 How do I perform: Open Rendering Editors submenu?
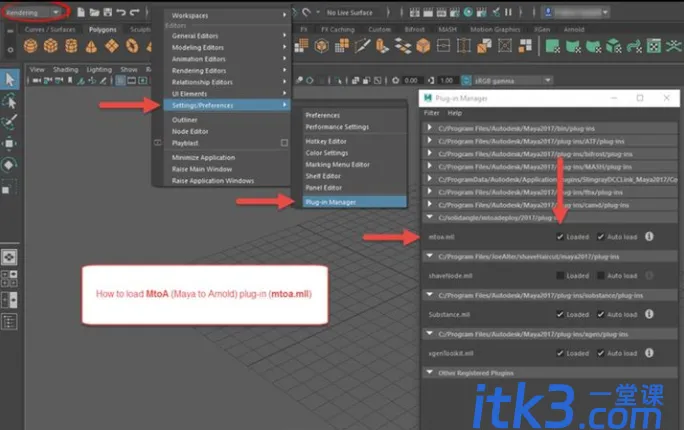click(x=227, y=70)
